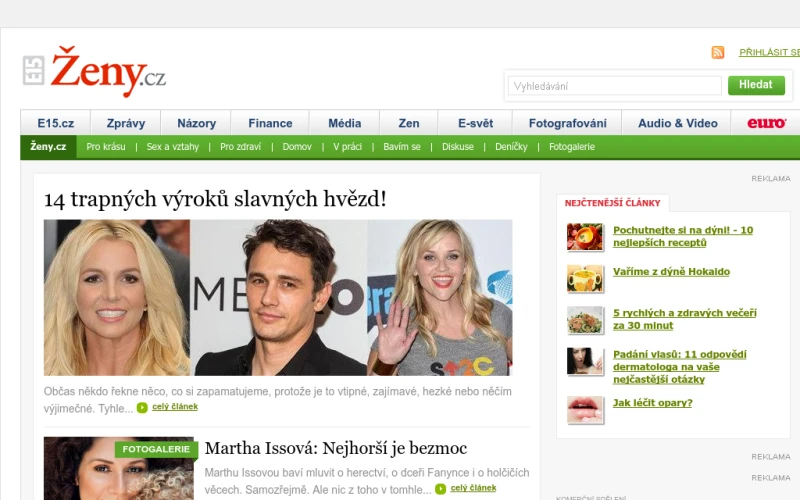This screenshot has height=500, width=800.
Task: Open the Finance section
Action: pos(270,123)
